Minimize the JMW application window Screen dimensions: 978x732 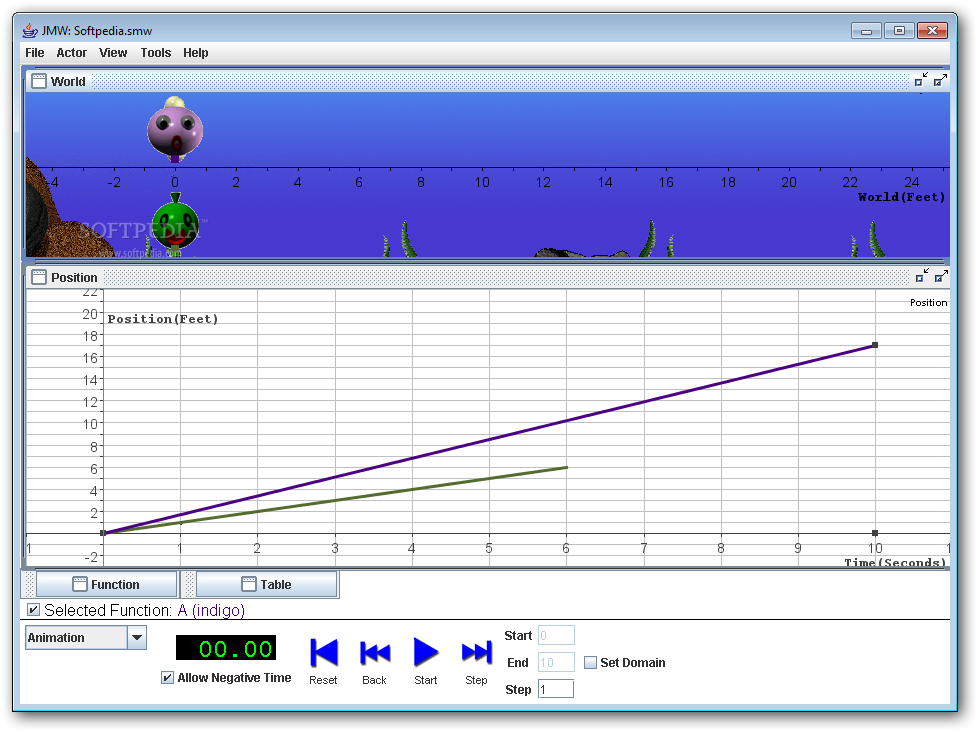coord(866,31)
